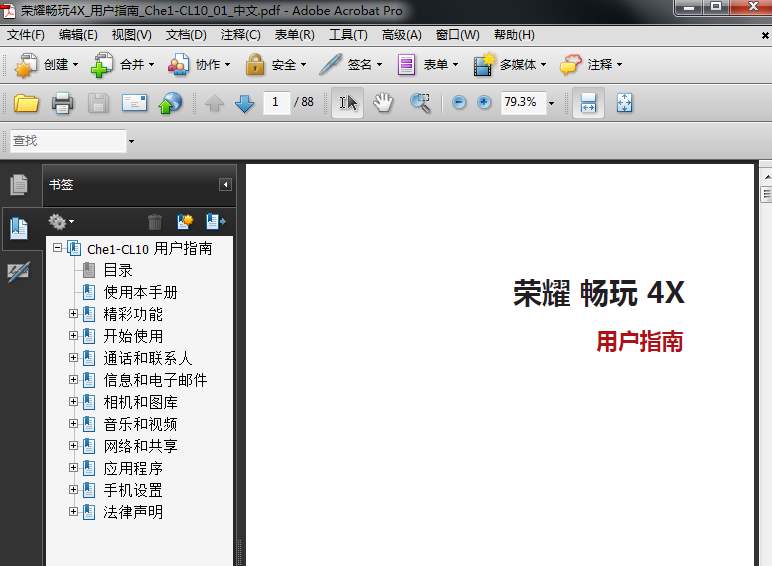Select the 目录 bookmark
This screenshot has width=772, height=566.
[118, 270]
